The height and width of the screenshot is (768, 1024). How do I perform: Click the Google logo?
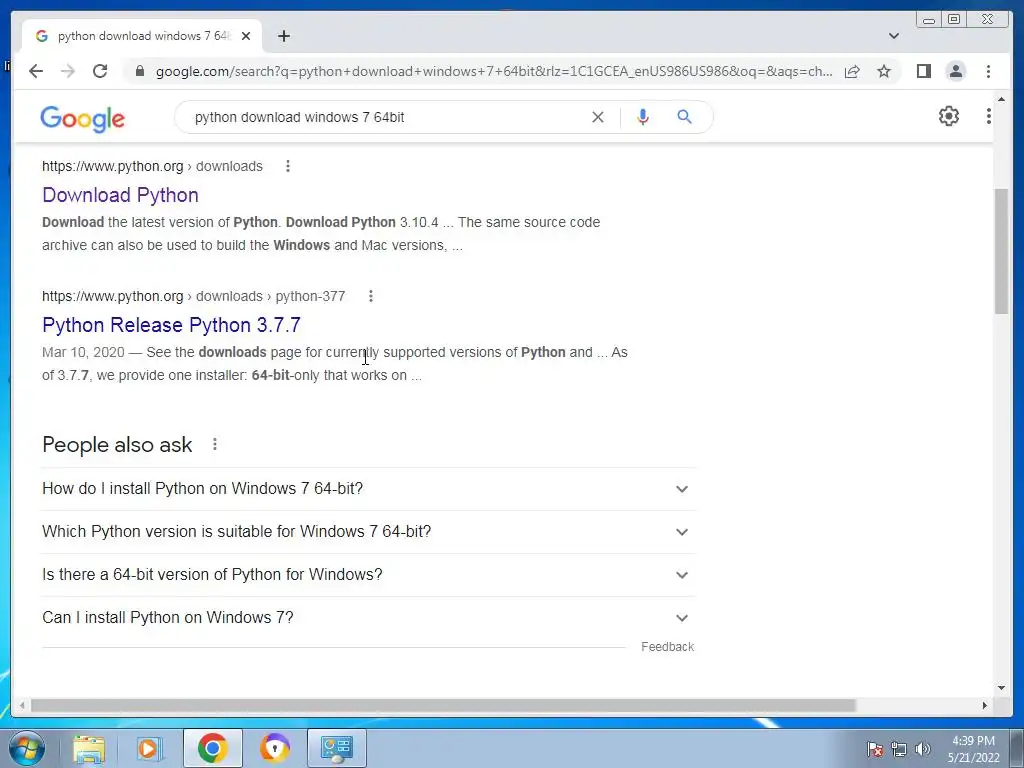coord(82,119)
